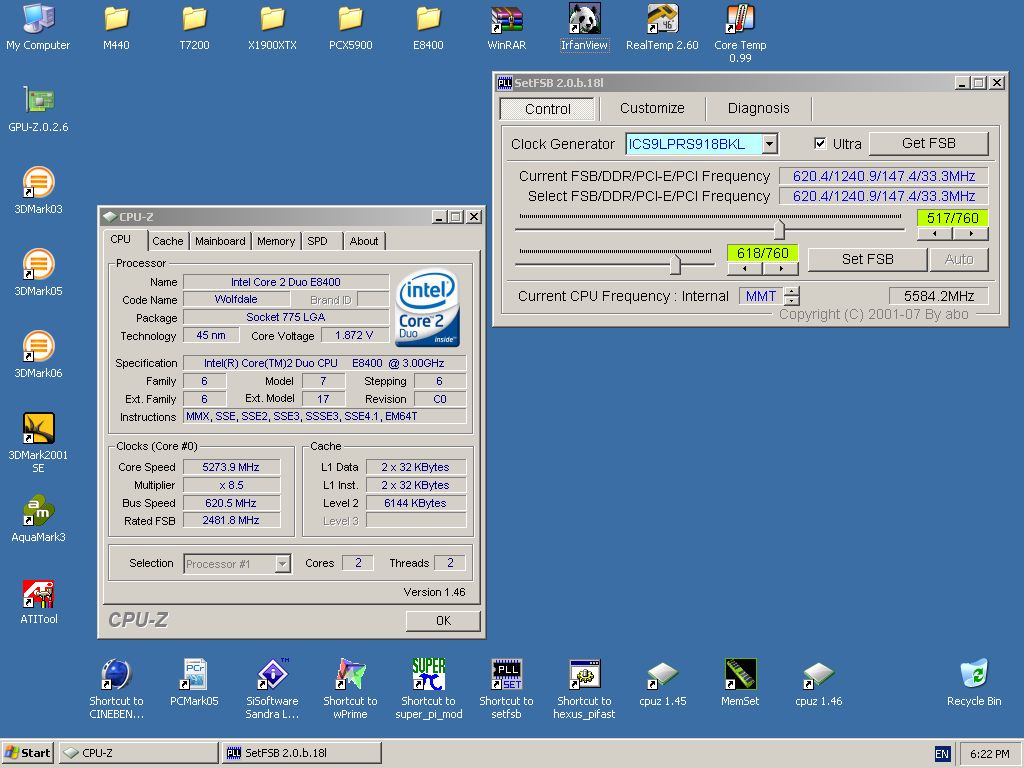
Task: Launch RealTemp 2.60 from the desktop
Action: pyautogui.click(x=662, y=27)
